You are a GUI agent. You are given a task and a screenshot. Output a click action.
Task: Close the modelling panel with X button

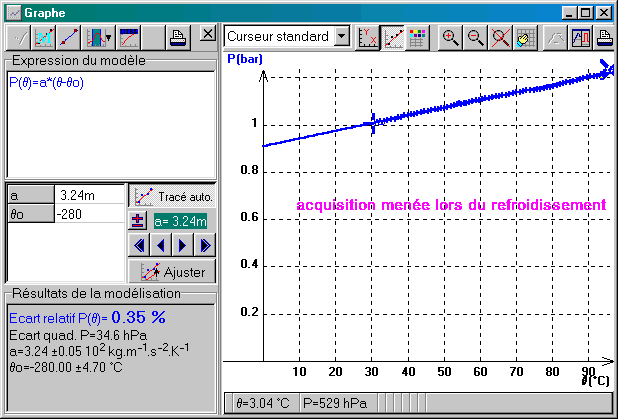[206, 34]
